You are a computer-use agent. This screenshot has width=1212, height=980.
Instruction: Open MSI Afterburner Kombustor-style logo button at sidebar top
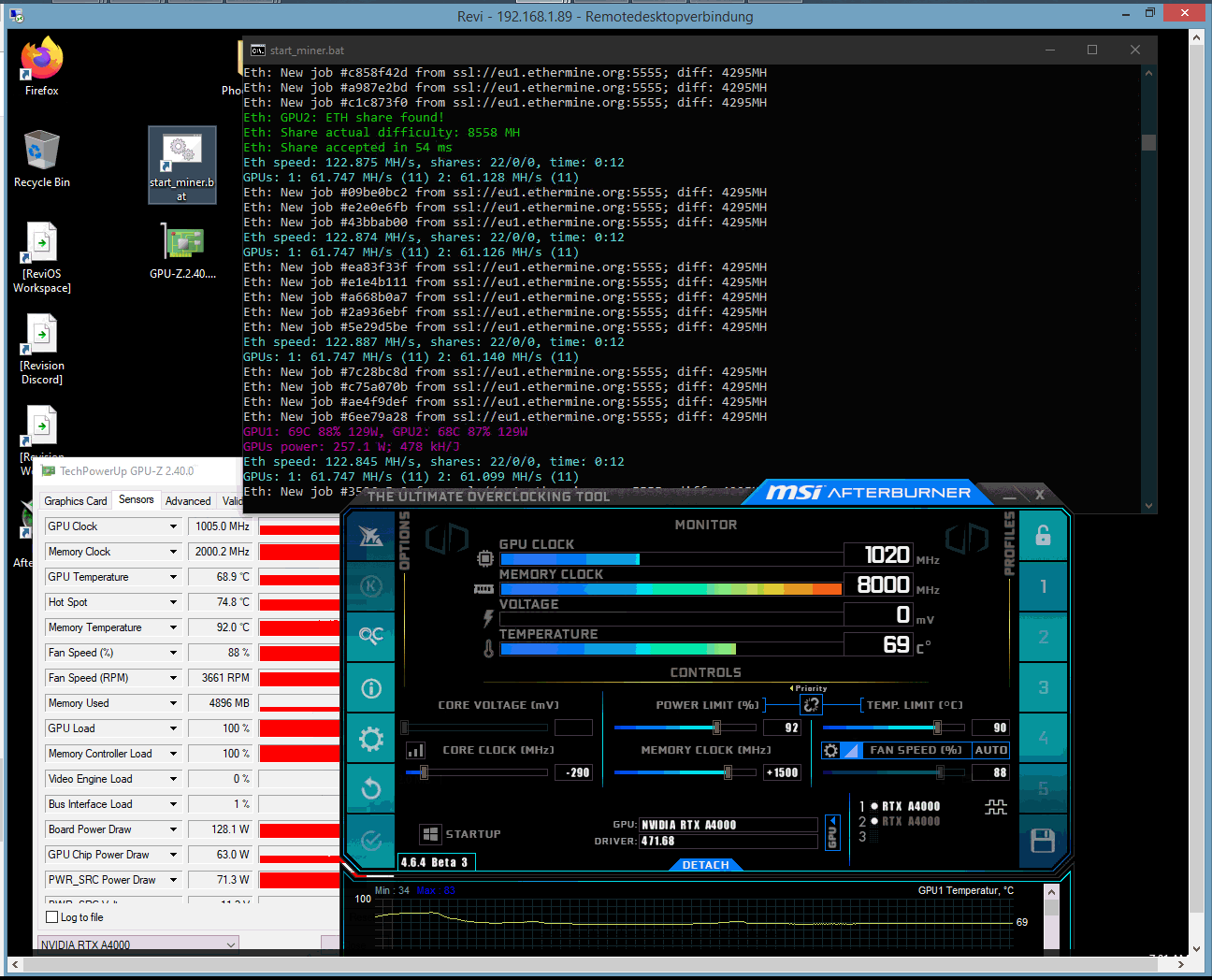coord(371,536)
